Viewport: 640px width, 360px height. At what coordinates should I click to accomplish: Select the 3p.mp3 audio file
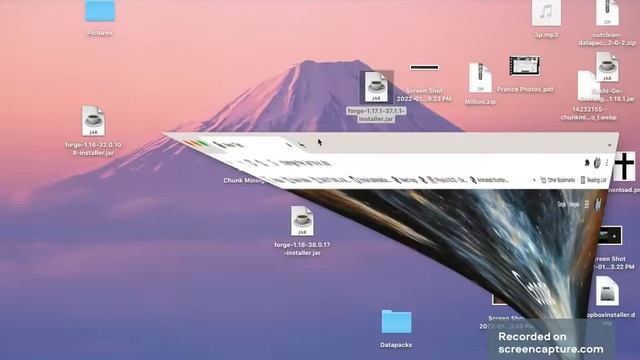[x=546, y=13]
